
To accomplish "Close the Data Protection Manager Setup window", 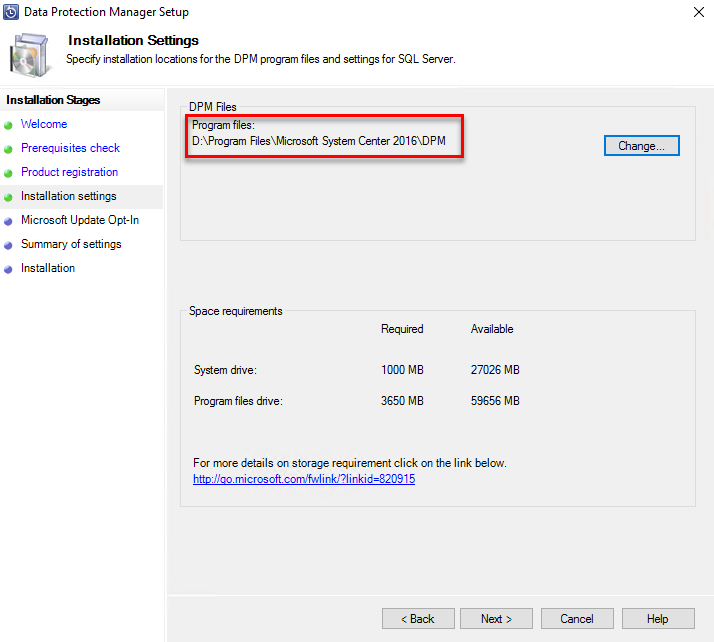I will (x=699, y=12).
